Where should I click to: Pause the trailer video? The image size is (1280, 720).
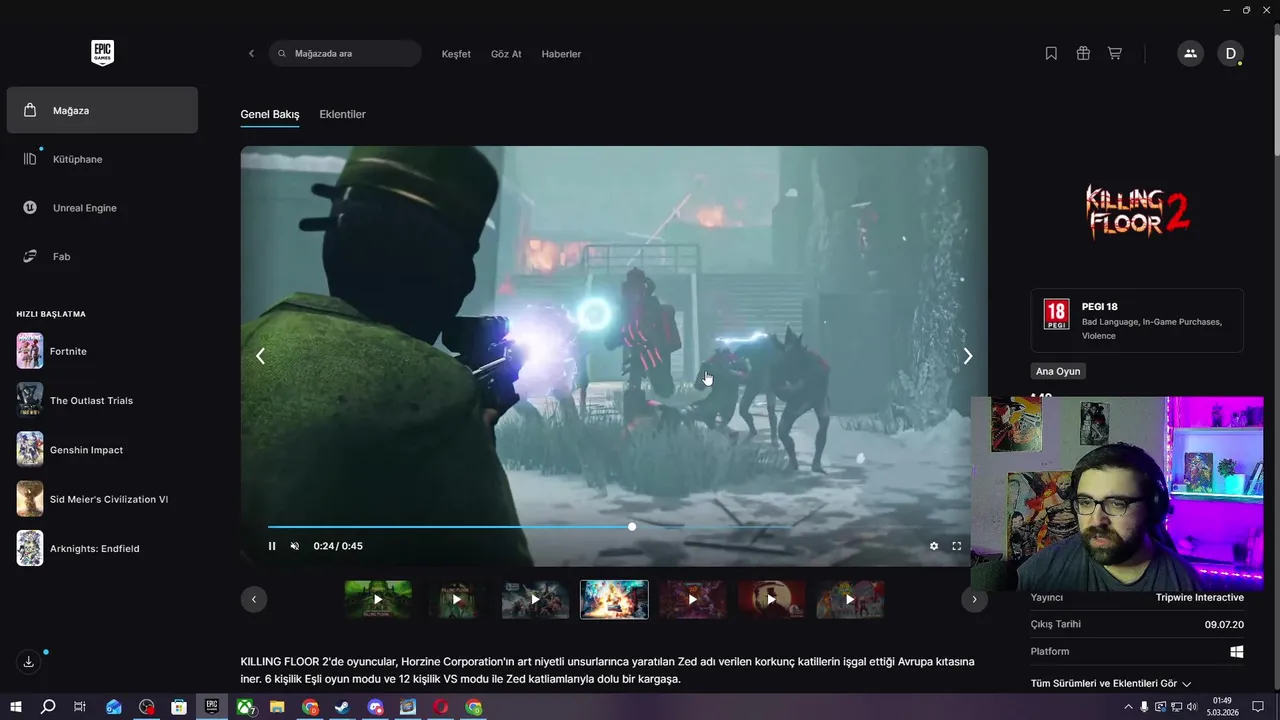[x=272, y=546]
